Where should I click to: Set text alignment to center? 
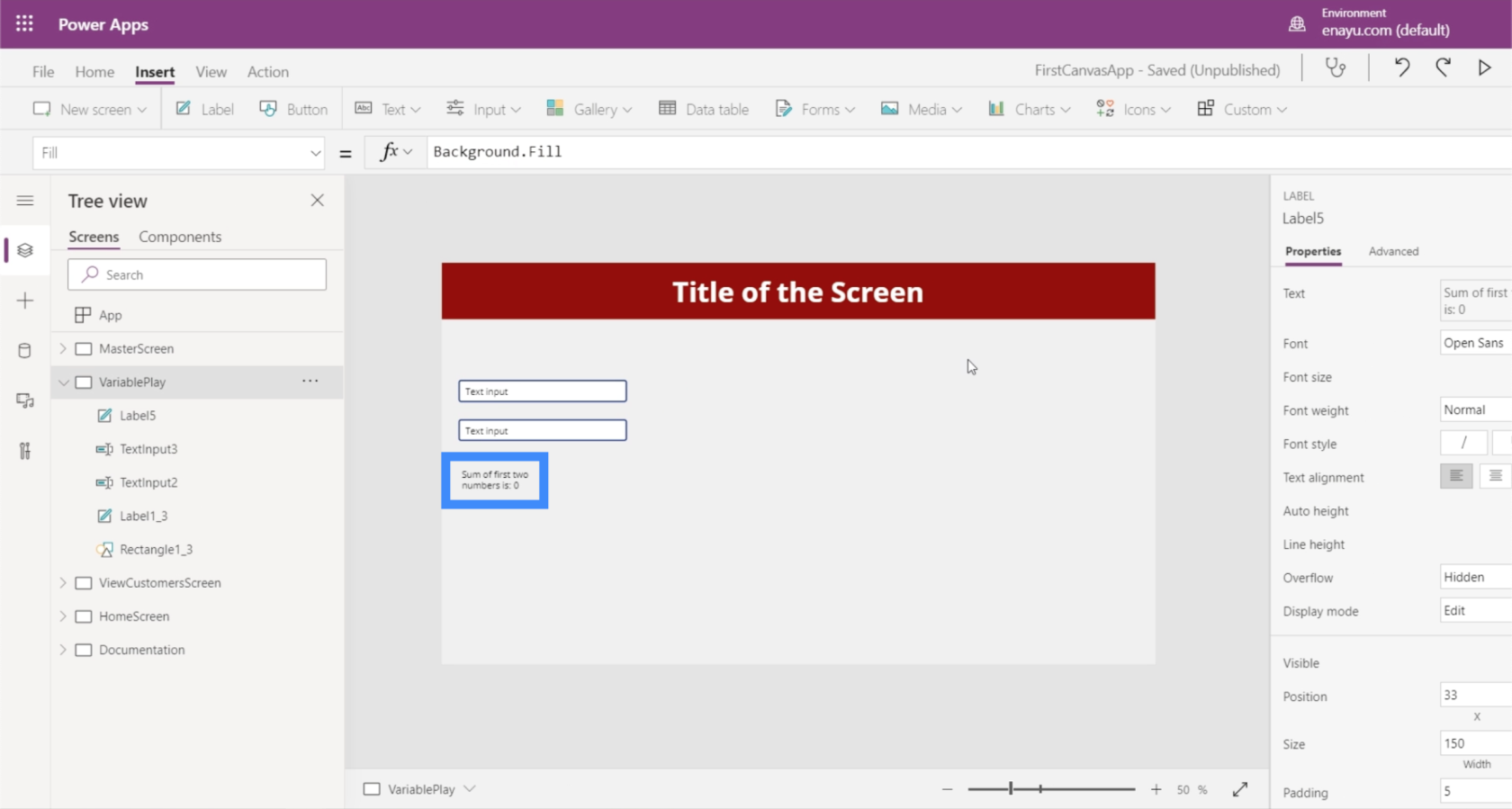click(x=1495, y=476)
